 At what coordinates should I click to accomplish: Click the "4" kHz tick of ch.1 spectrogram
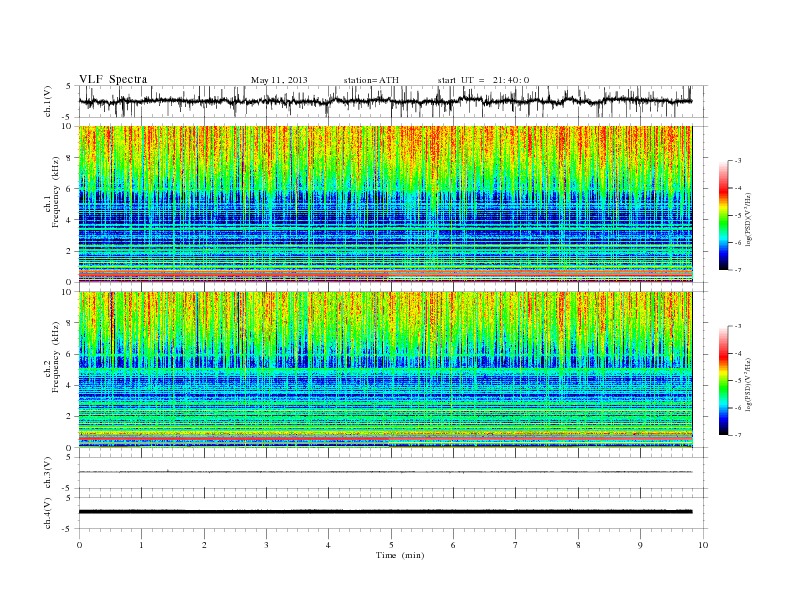[70, 220]
